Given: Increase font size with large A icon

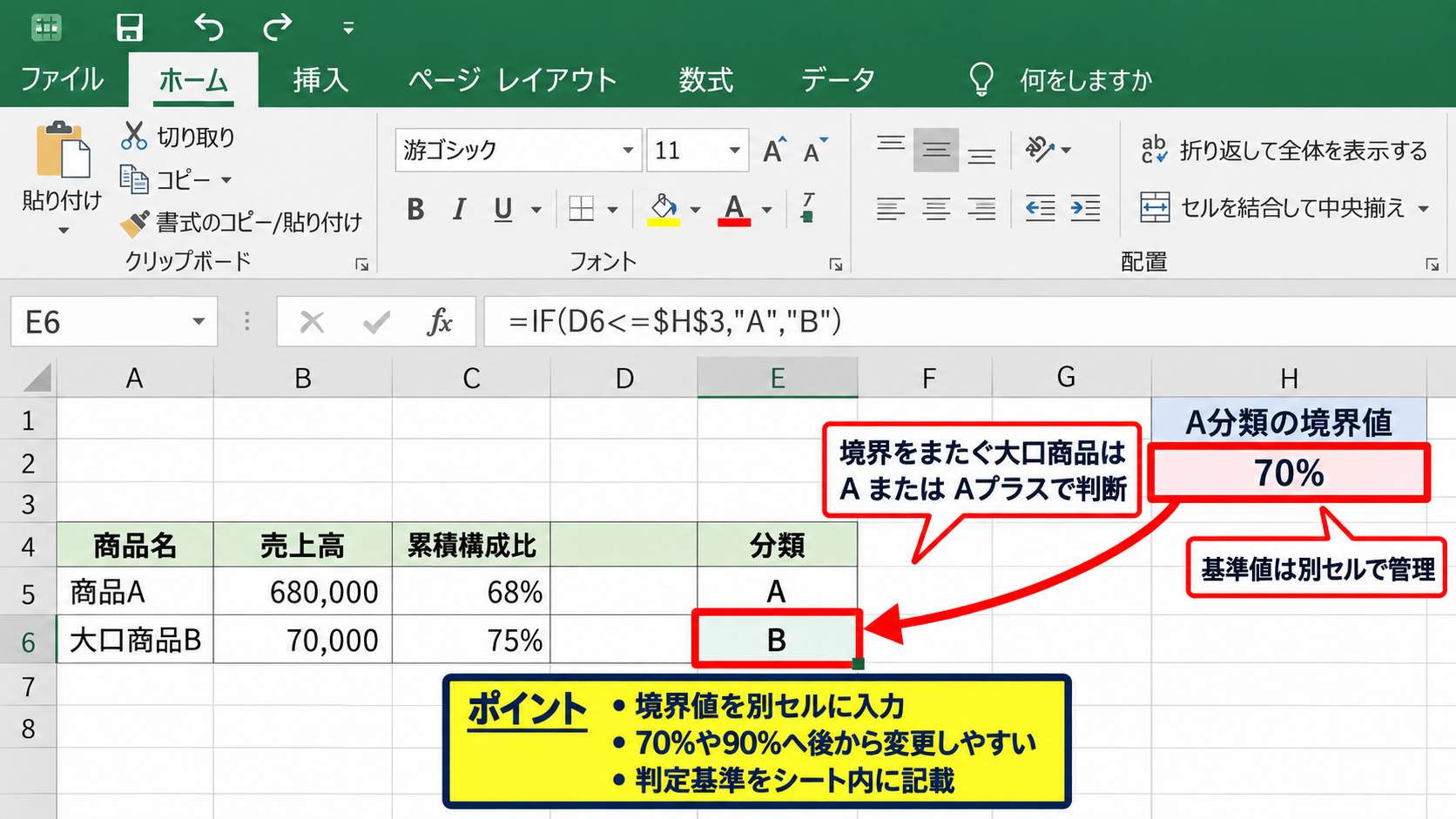Looking at the screenshot, I should (774, 150).
